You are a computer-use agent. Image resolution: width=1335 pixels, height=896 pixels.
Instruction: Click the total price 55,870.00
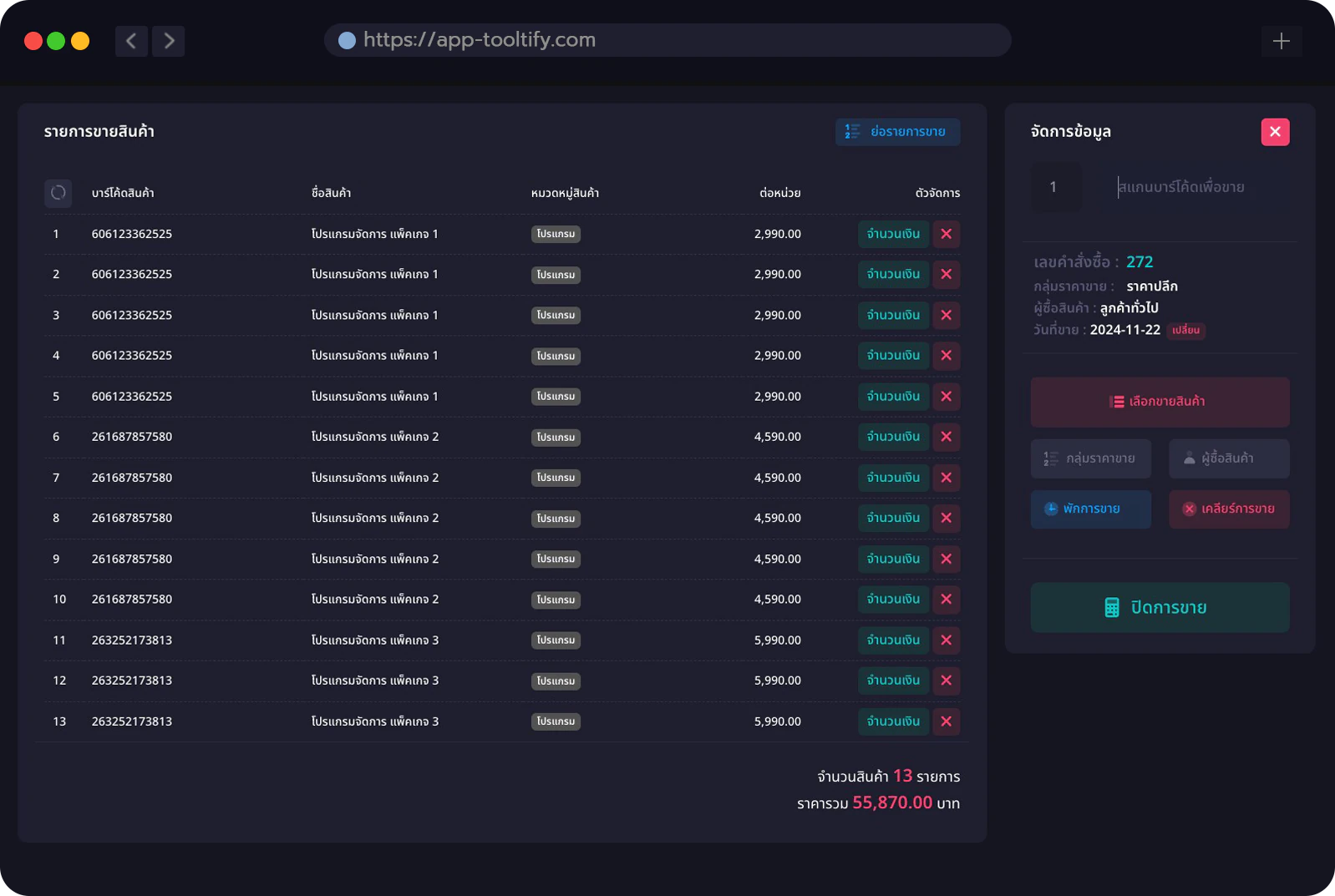[892, 802]
